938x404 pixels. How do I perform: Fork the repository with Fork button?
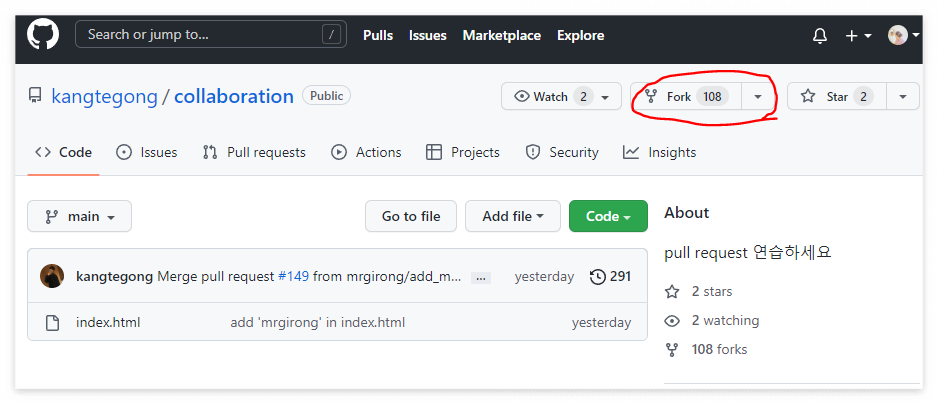click(x=686, y=96)
